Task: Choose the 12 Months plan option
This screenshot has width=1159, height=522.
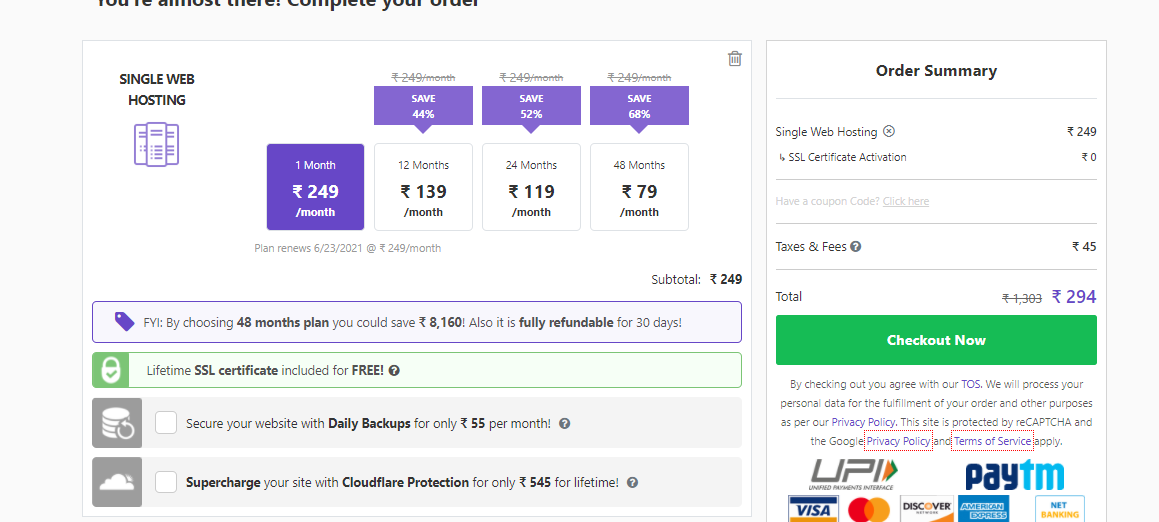Action: click(423, 187)
